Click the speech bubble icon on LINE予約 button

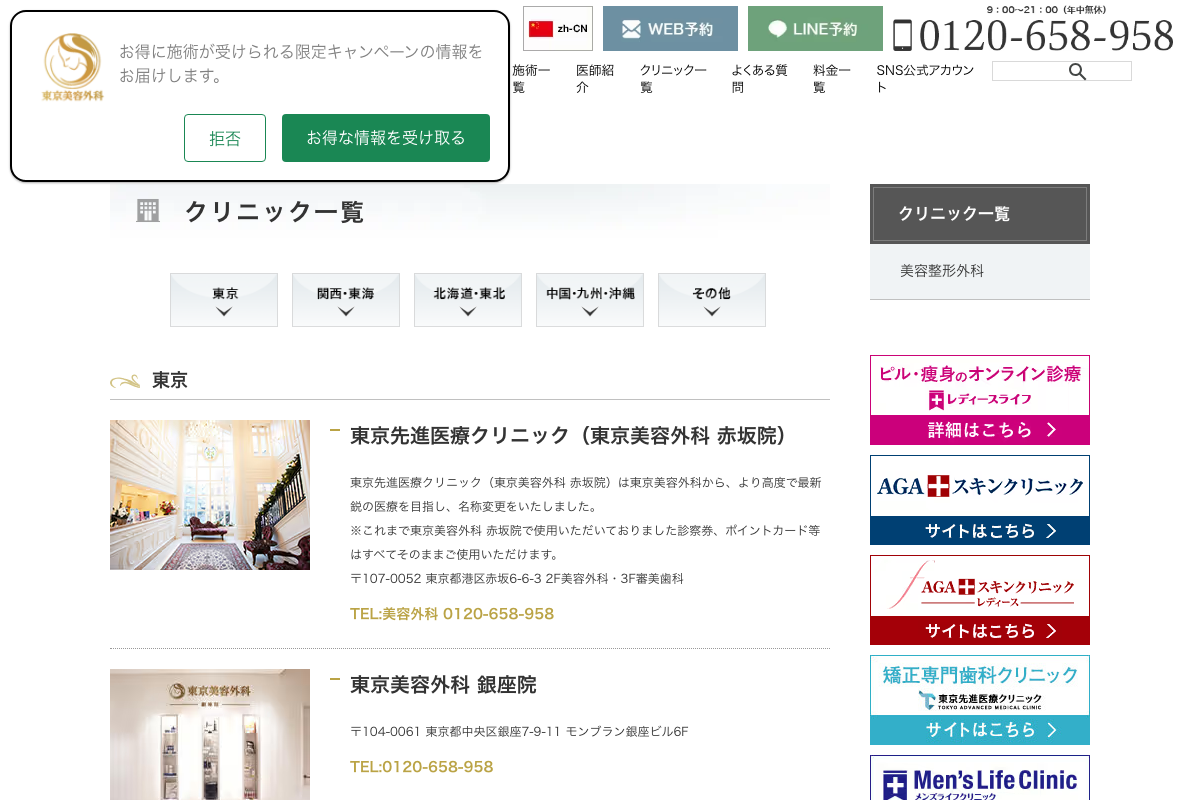(777, 28)
